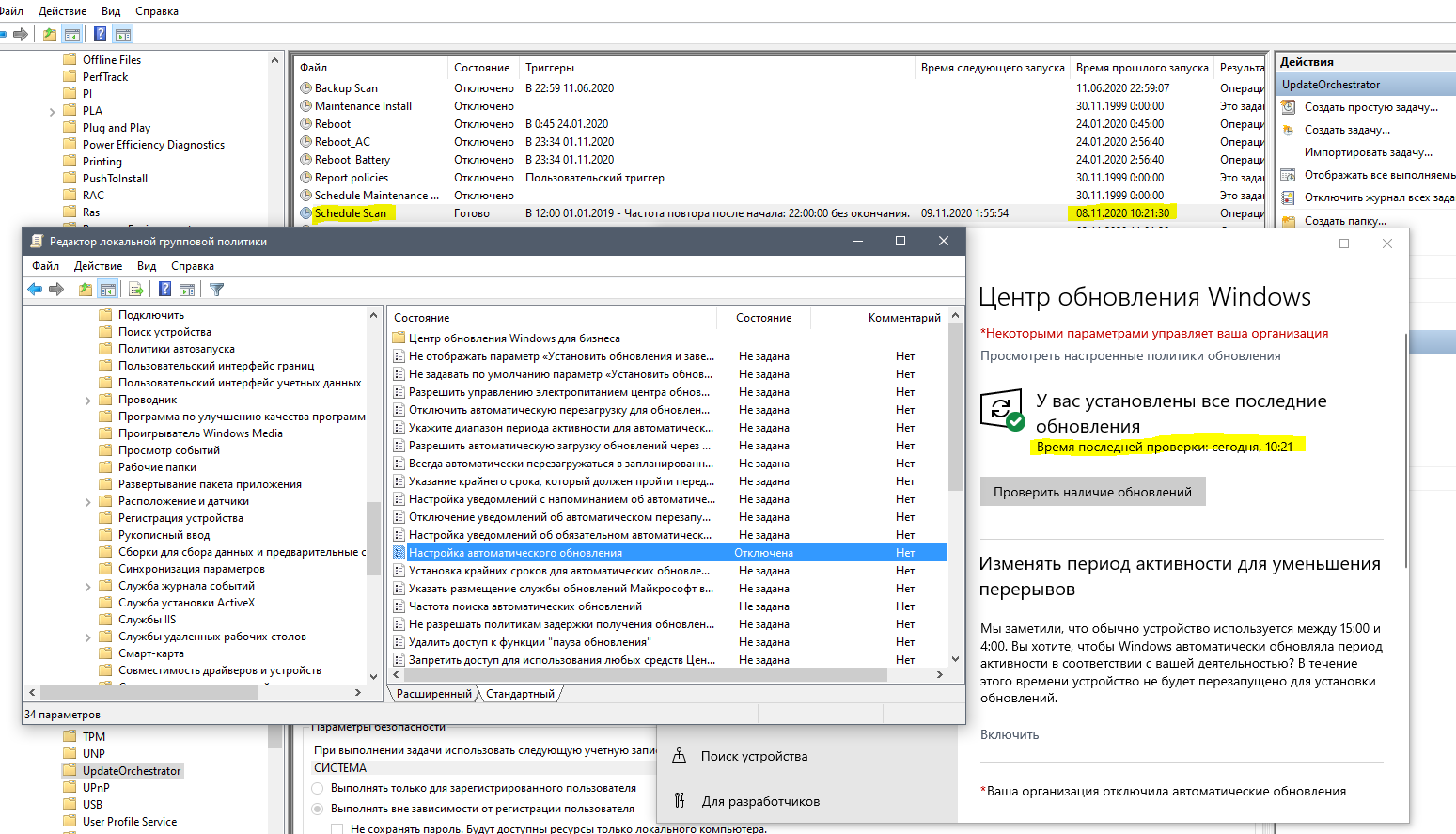Go back in Group Policy Editor toolbar

[x=35, y=290]
